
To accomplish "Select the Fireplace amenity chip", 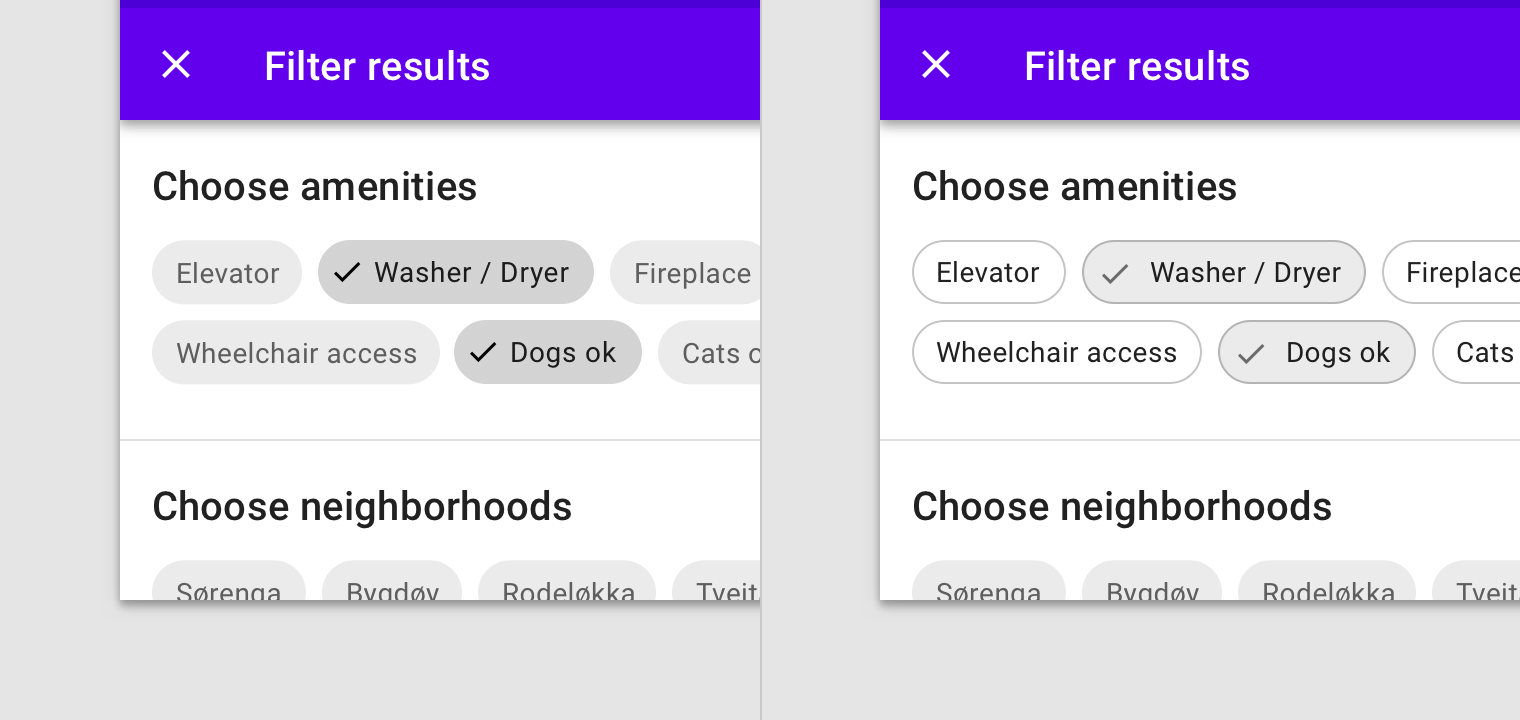I will point(692,271).
